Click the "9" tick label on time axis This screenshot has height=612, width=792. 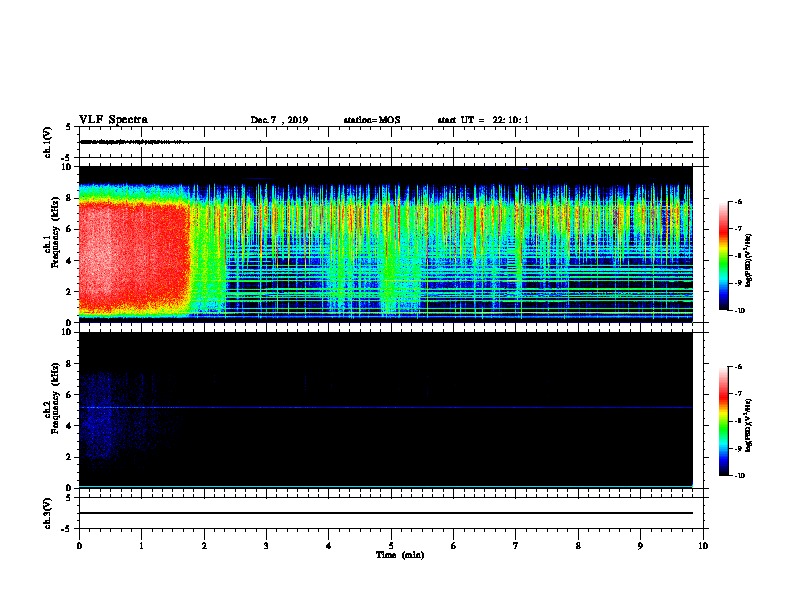[640, 546]
